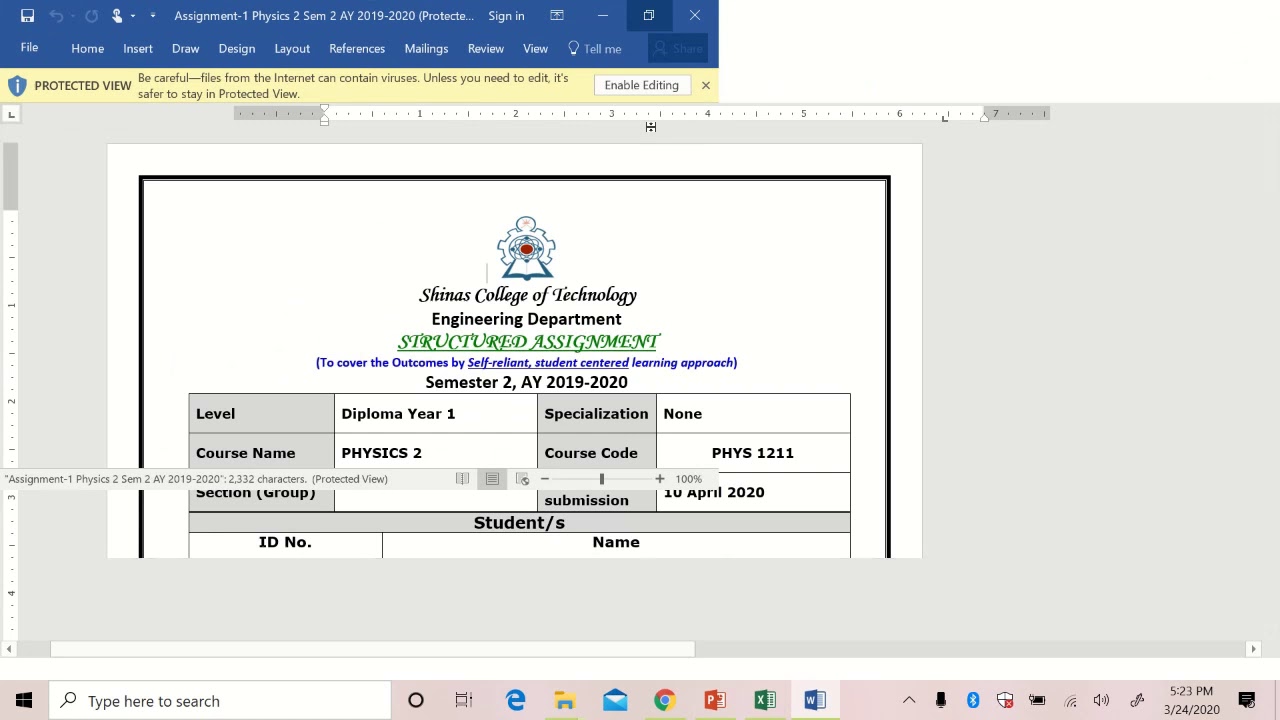
Task: Expand Customize Quick Access Toolbar dropdown
Action: (153, 16)
